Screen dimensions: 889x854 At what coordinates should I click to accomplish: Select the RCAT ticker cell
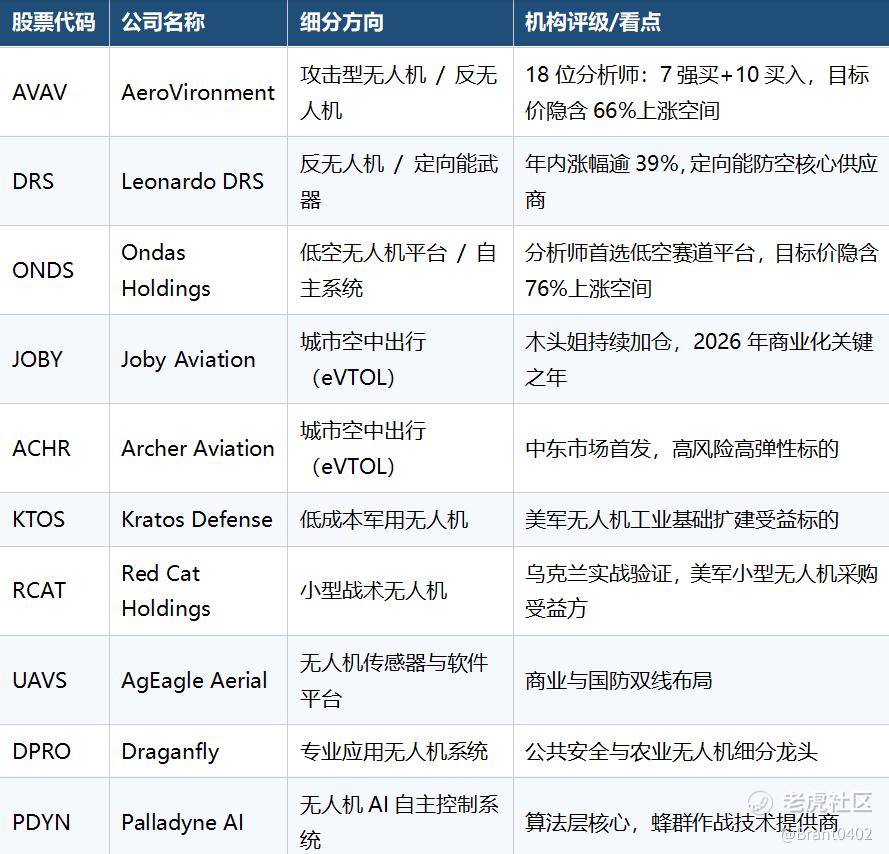(54, 591)
